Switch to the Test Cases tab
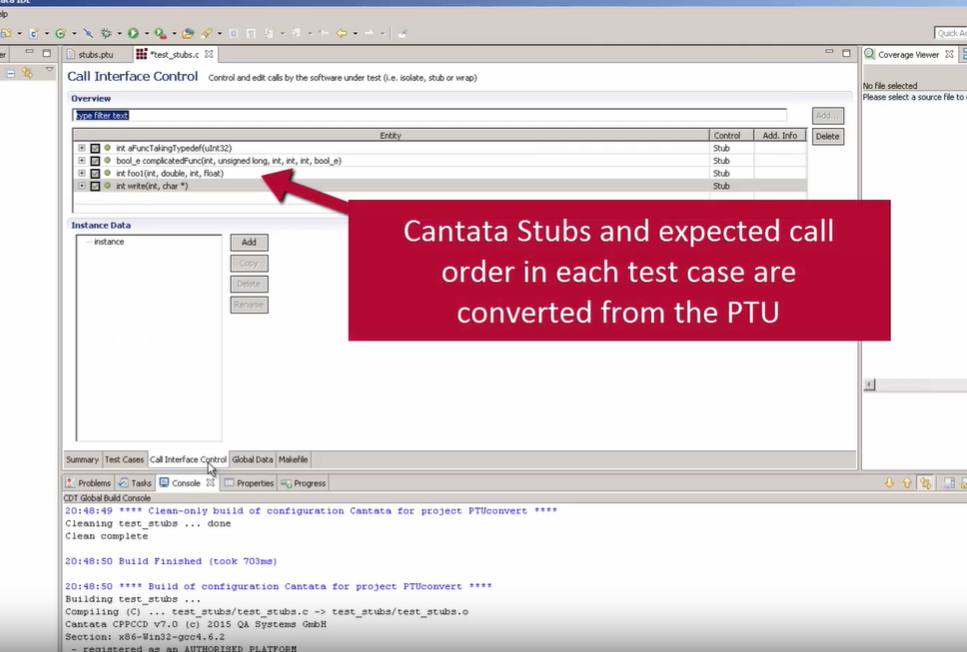Screen dimensions: 967x652 [124, 460]
